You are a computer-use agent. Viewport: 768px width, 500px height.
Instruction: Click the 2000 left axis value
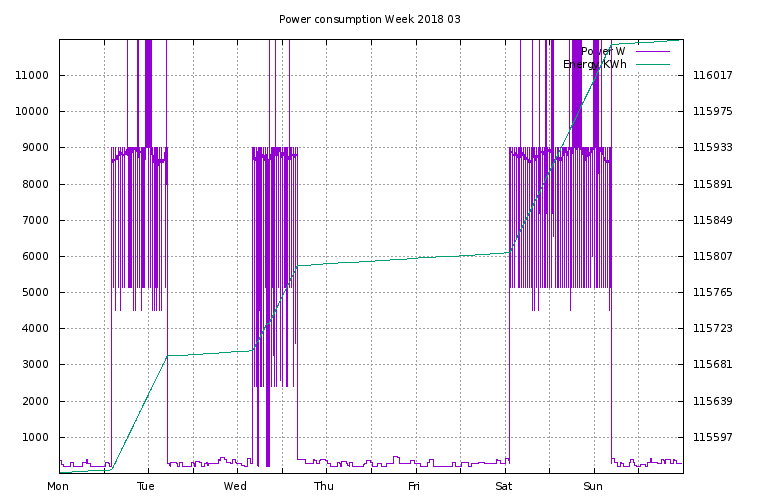(35, 402)
